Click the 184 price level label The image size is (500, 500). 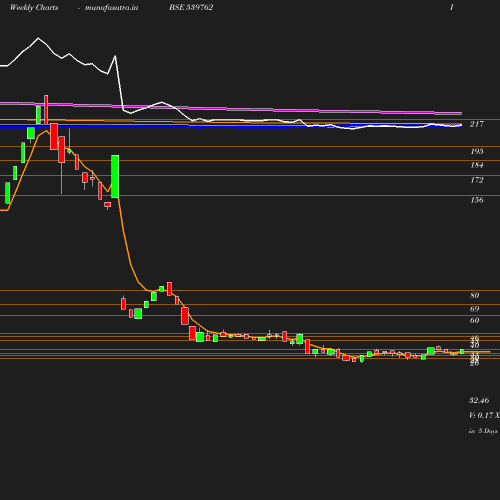[x=477, y=165]
